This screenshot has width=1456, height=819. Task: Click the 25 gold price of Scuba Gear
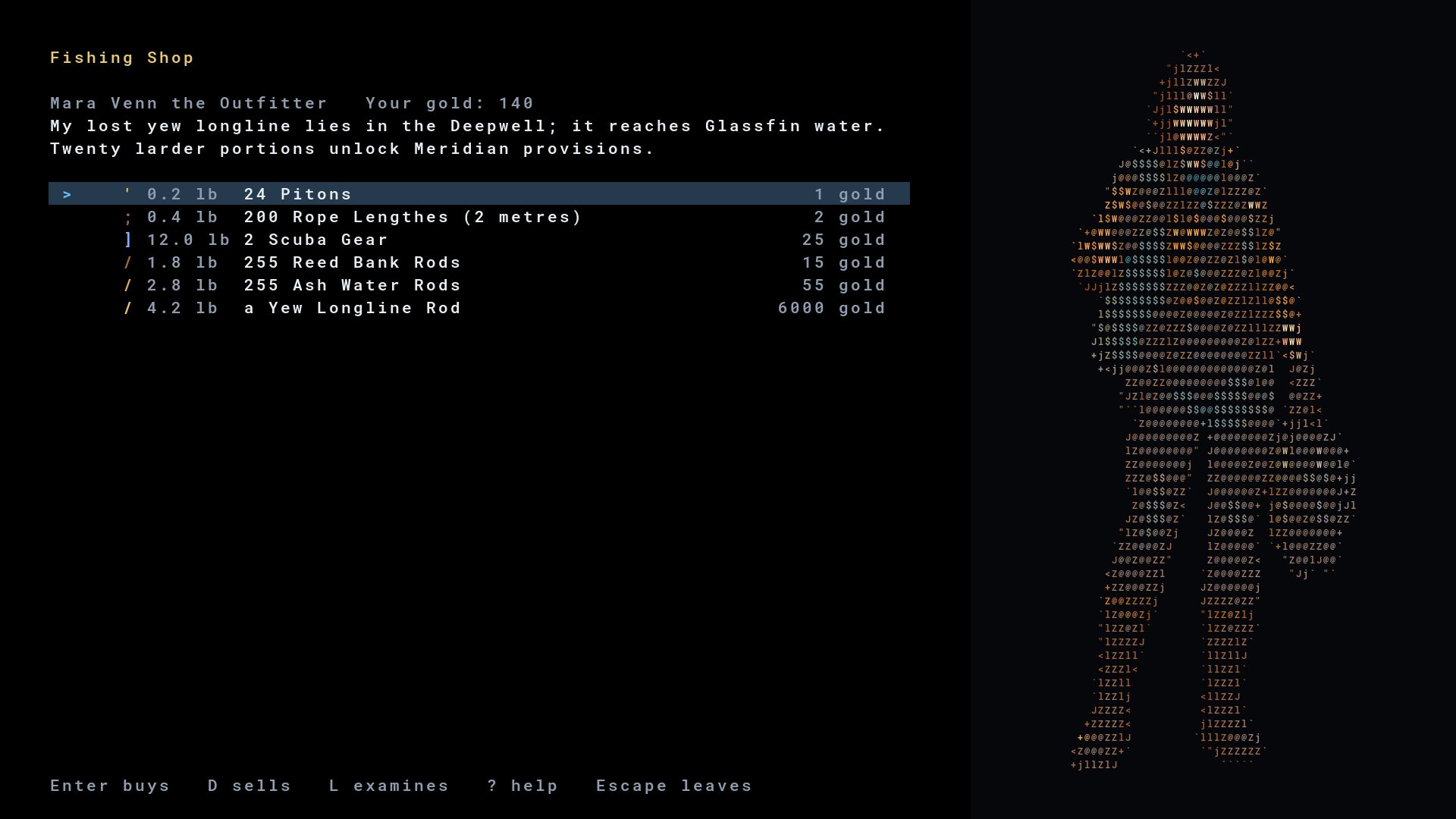[844, 240]
